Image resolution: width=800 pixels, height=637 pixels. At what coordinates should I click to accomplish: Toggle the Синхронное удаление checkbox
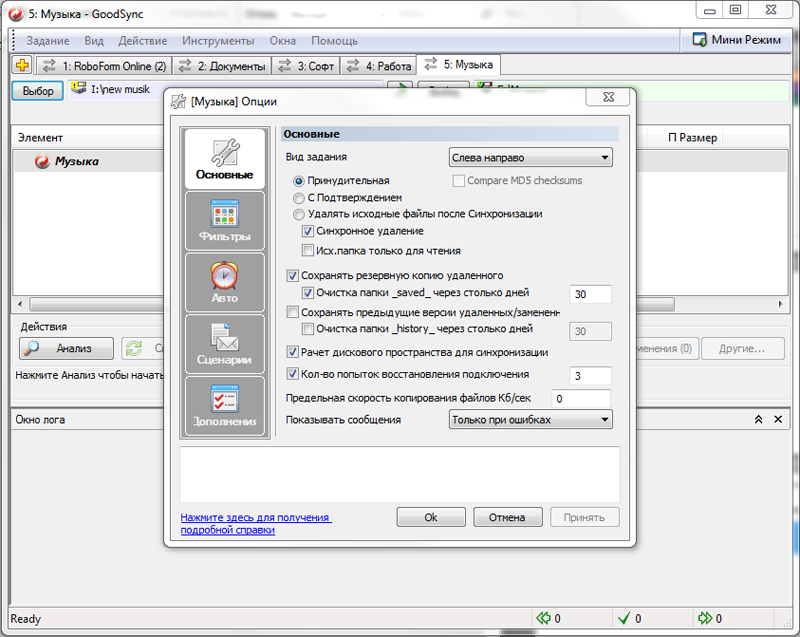click(x=308, y=231)
